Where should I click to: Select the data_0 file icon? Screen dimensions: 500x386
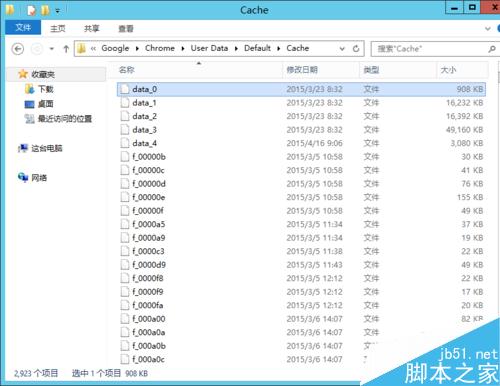(x=125, y=89)
